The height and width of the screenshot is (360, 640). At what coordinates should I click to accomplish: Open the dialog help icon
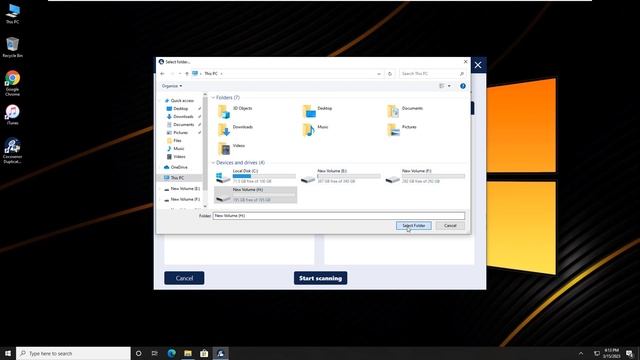tap(462, 86)
